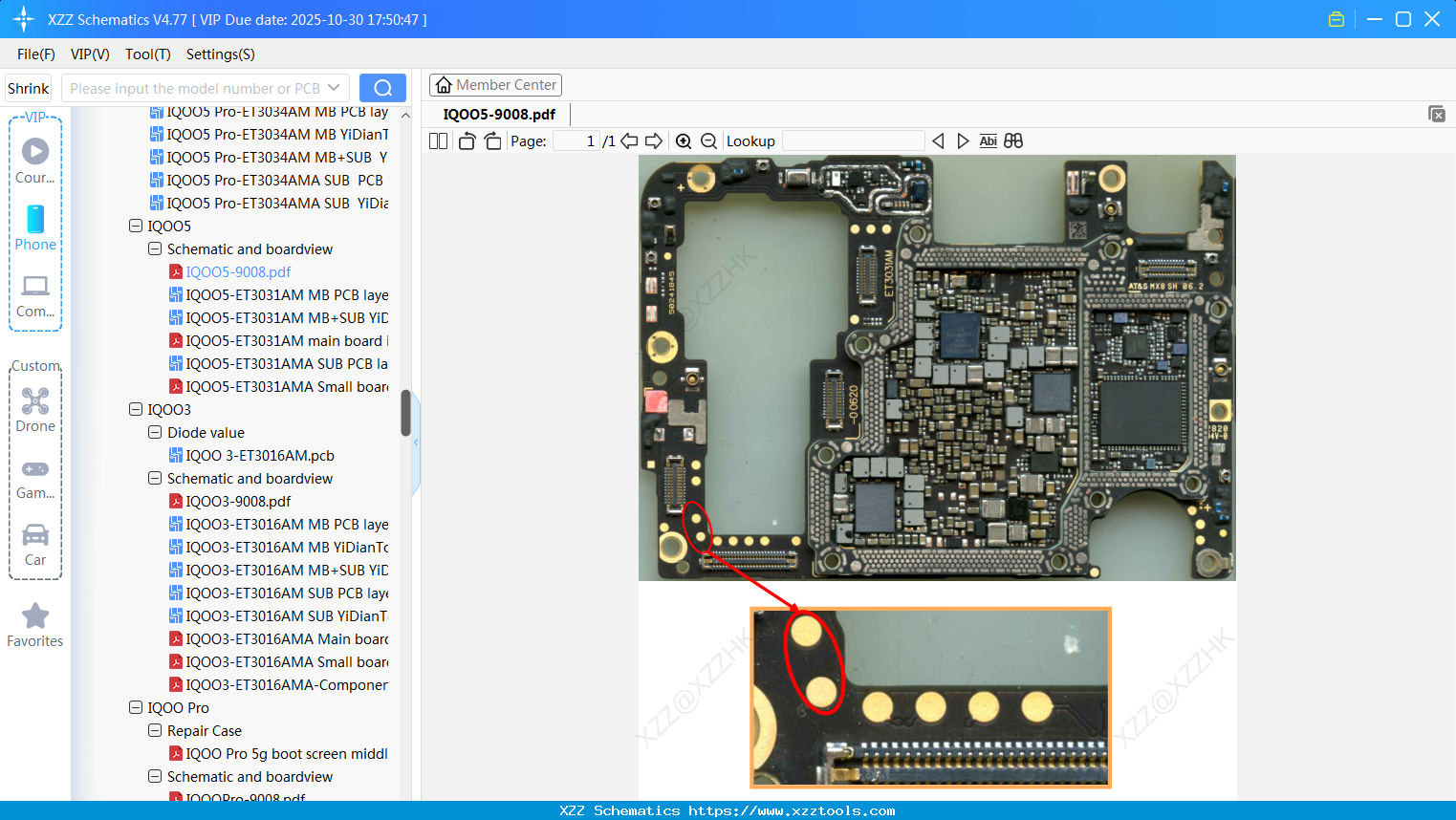Zoom in on the PDF
The height and width of the screenshot is (820, 1456).
(684, 141)
